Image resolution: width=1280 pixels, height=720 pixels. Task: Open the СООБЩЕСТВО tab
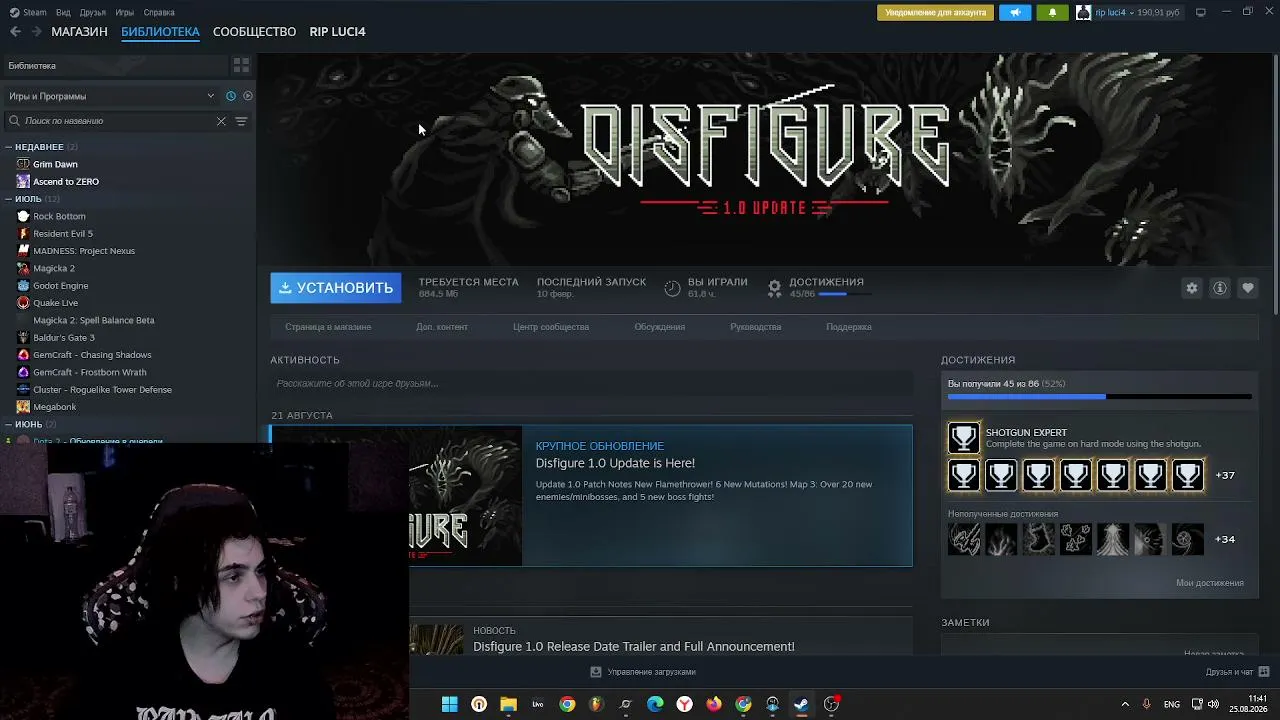[x=254, y=32]
